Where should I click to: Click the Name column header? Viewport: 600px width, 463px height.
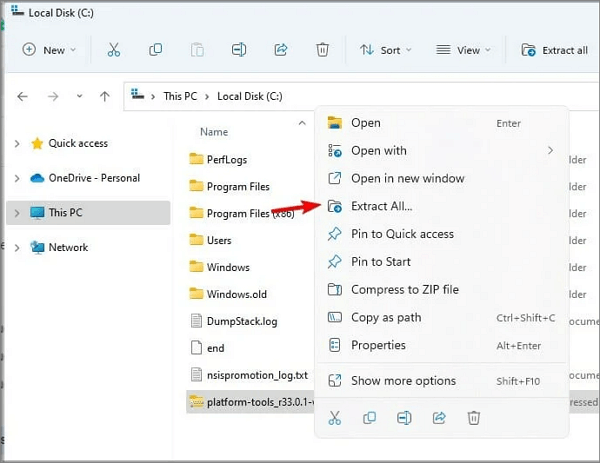tap(214, 132)
